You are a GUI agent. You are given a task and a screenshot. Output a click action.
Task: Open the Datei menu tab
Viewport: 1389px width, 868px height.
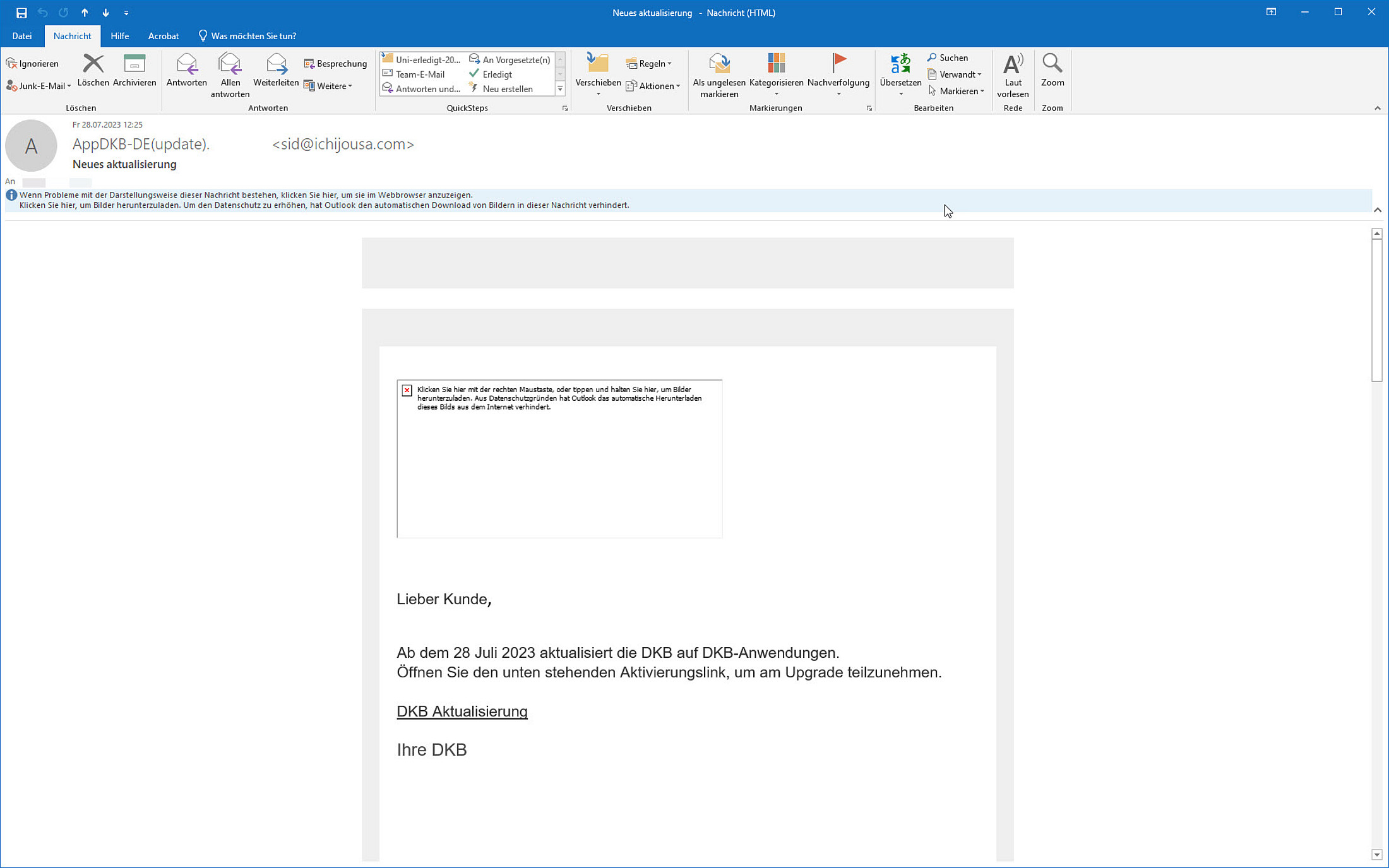tap(22, 36)
